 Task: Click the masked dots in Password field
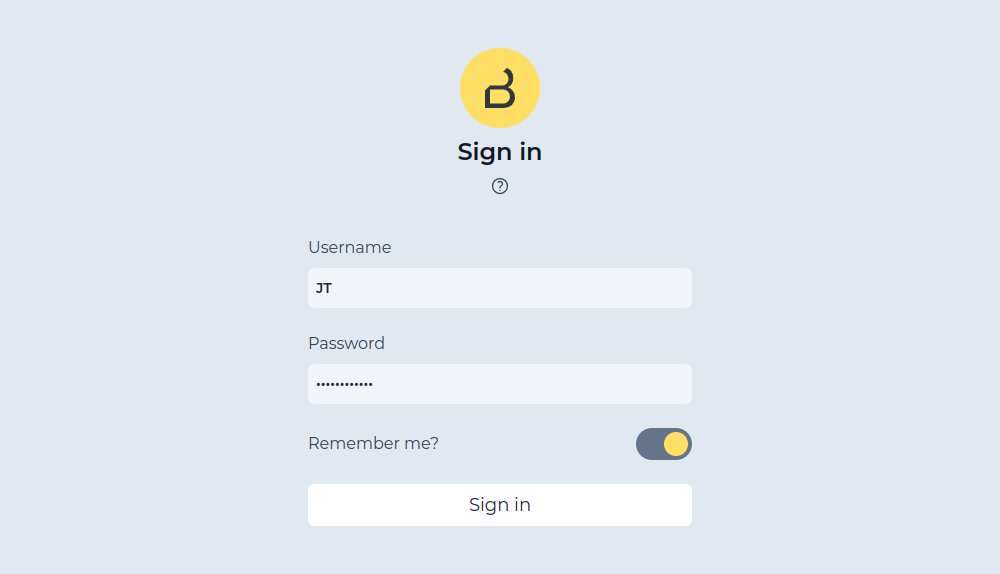(x=344, y=384)
